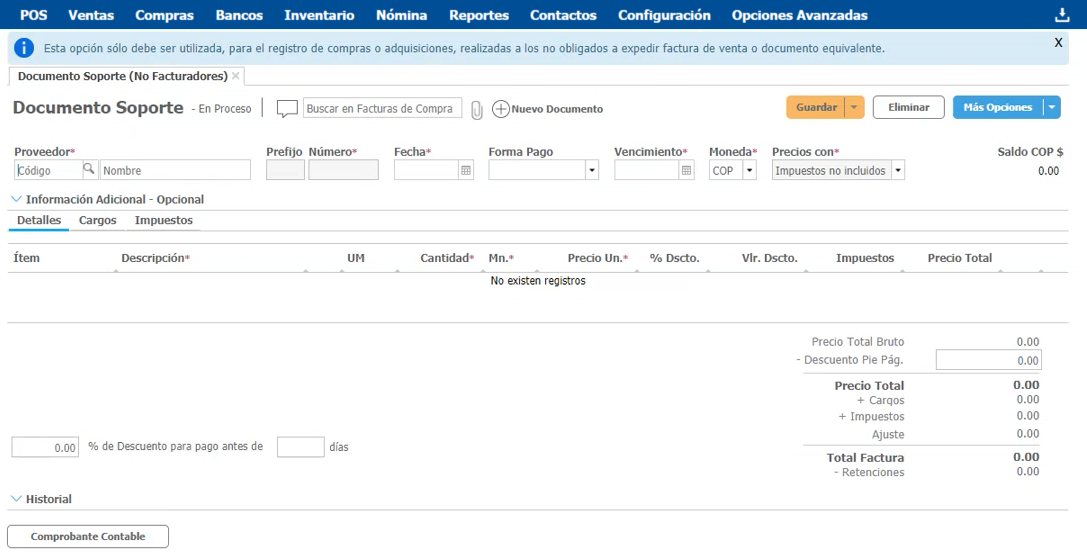Click the paperclip attachment icon
1087x559 pixels.
click(x=477, y=109)
